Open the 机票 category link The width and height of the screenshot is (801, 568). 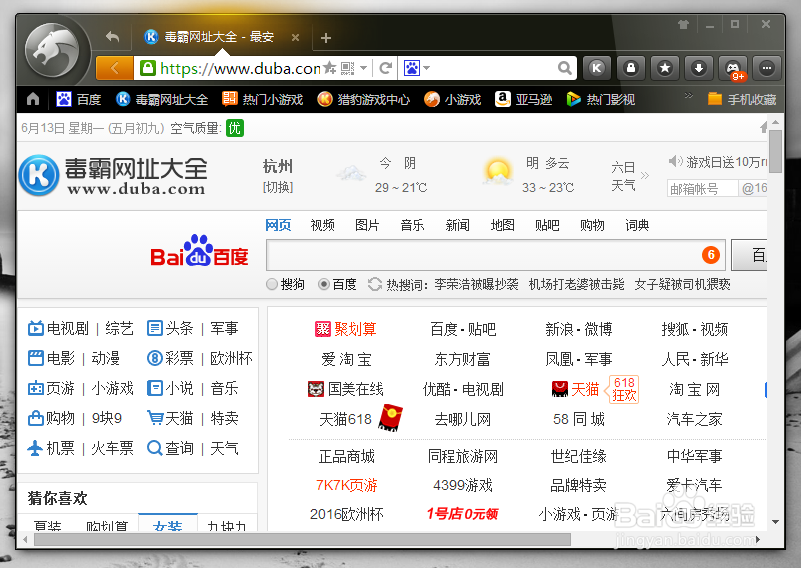[61, 448]
